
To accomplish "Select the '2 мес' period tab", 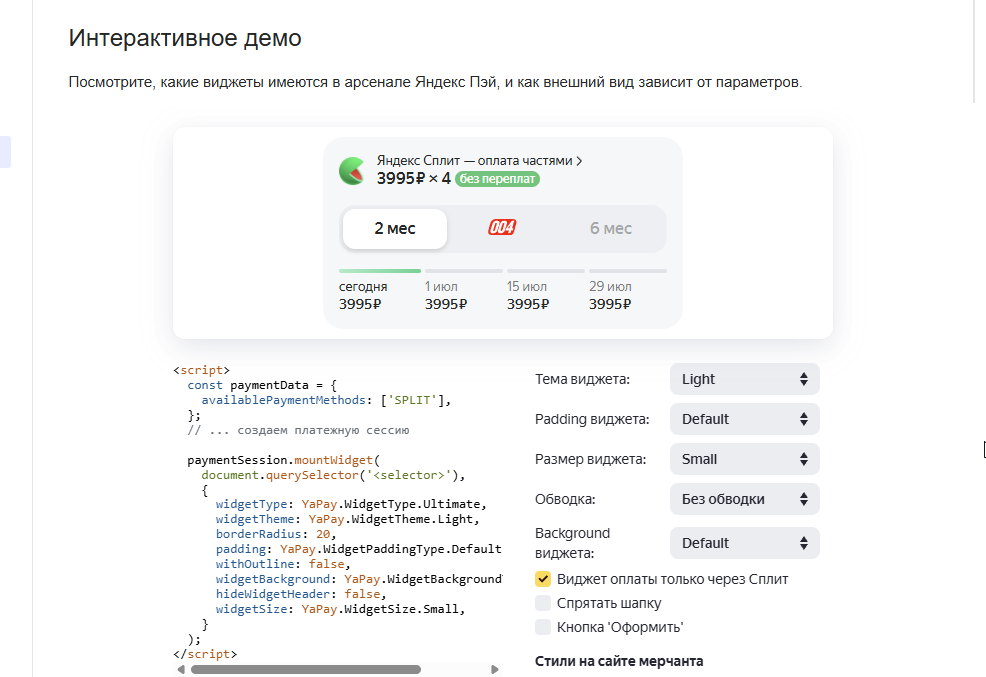I will point(395,229).
